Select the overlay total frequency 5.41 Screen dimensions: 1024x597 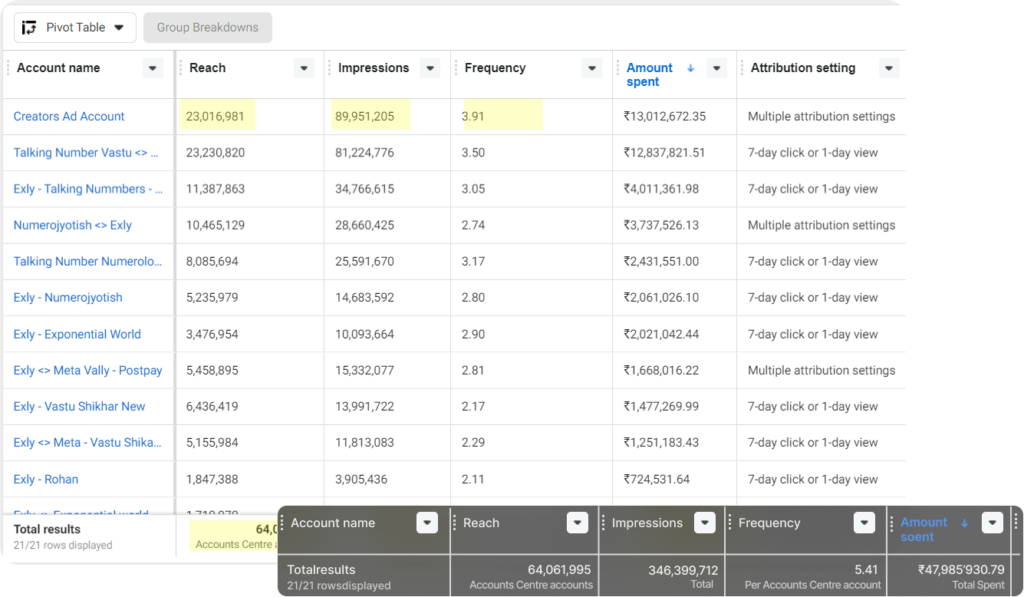coord(866,570)
